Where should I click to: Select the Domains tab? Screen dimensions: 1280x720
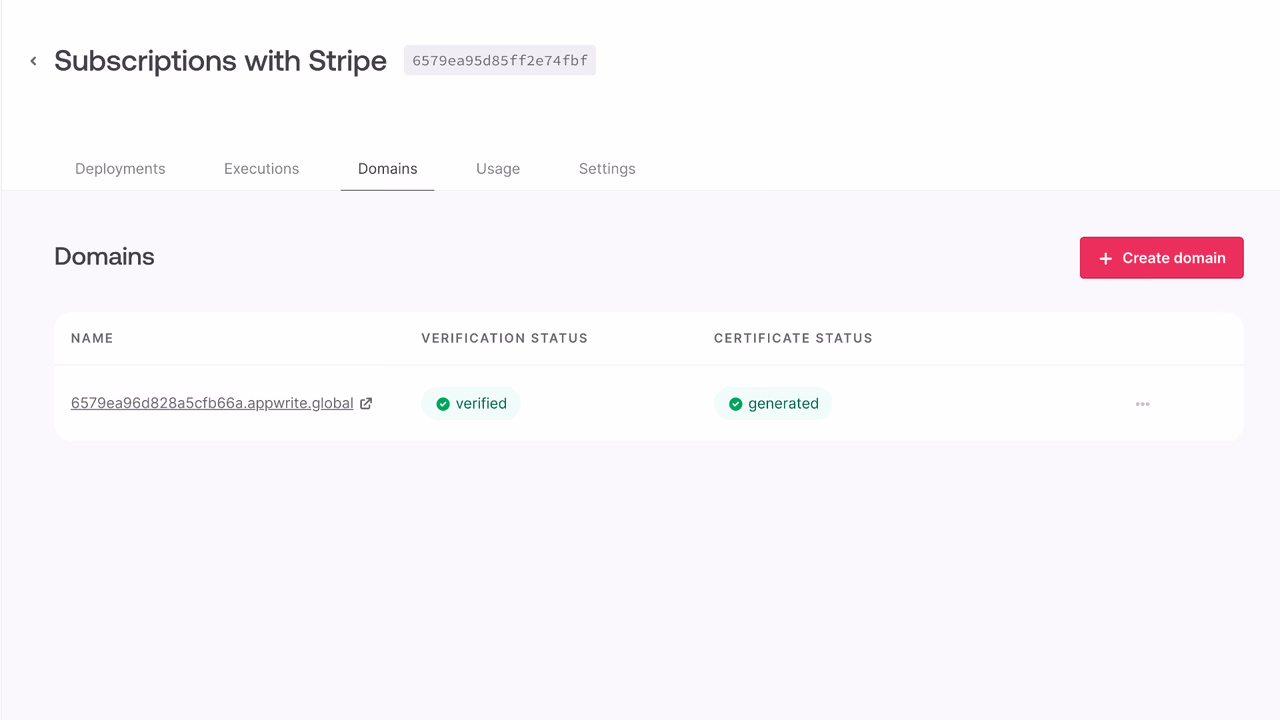(x=388, y=169)
